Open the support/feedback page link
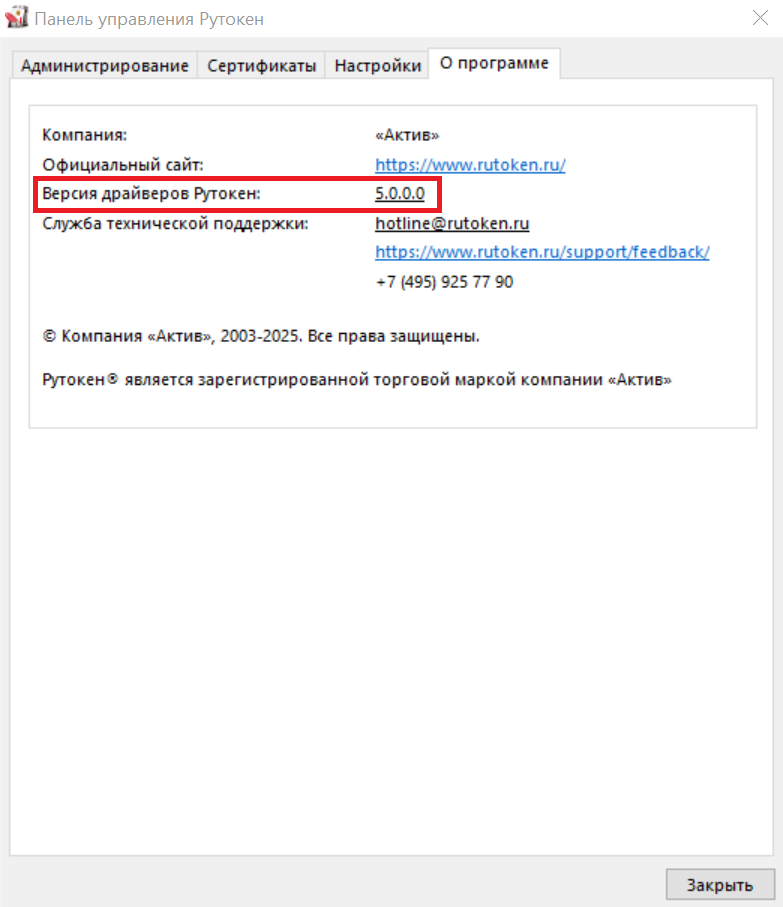 (x=542, y=252)
